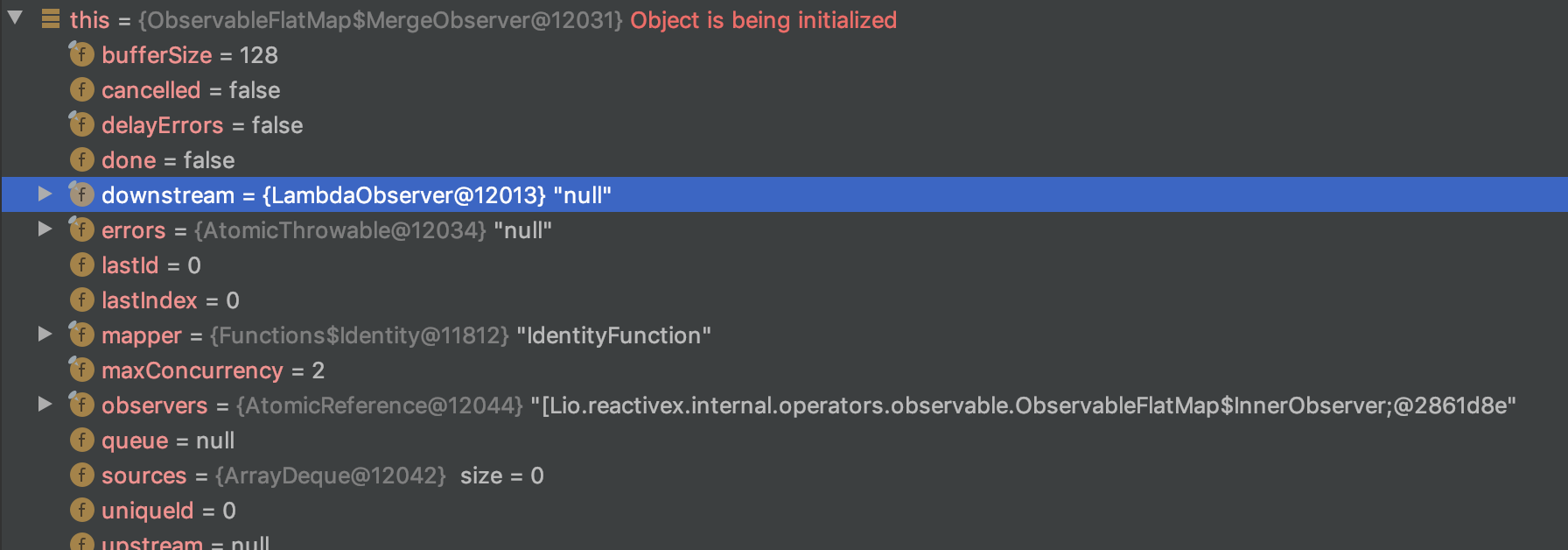Screen dimensions: 1568x550
Task: Select the 'done = false' variable row
Action: pyautogui.click(x=168, y=160)
